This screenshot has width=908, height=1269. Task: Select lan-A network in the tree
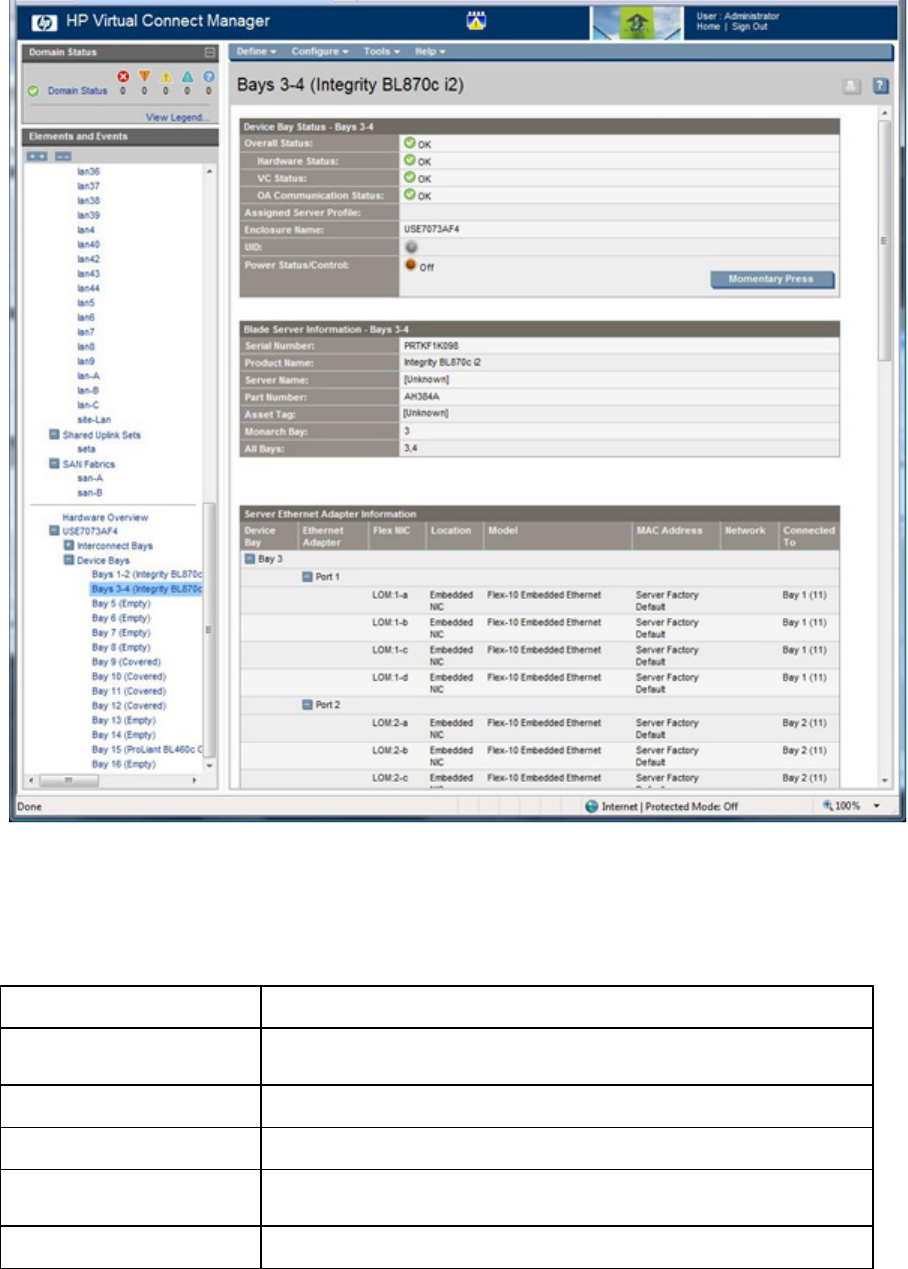pyautogui.click(x=88, y=375)
